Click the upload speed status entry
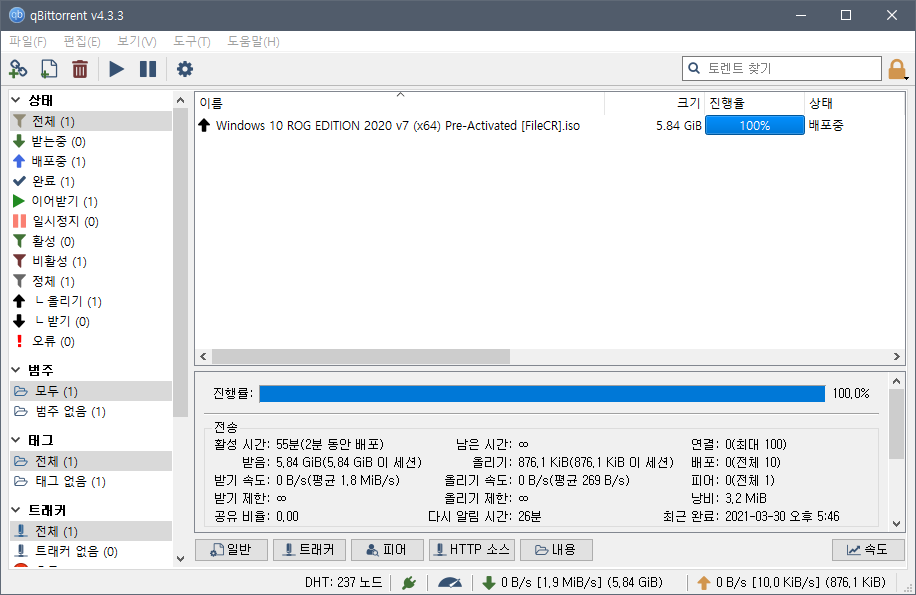This screenshot has height=595, width=916. pyautogui.click(x=792, y=582)
